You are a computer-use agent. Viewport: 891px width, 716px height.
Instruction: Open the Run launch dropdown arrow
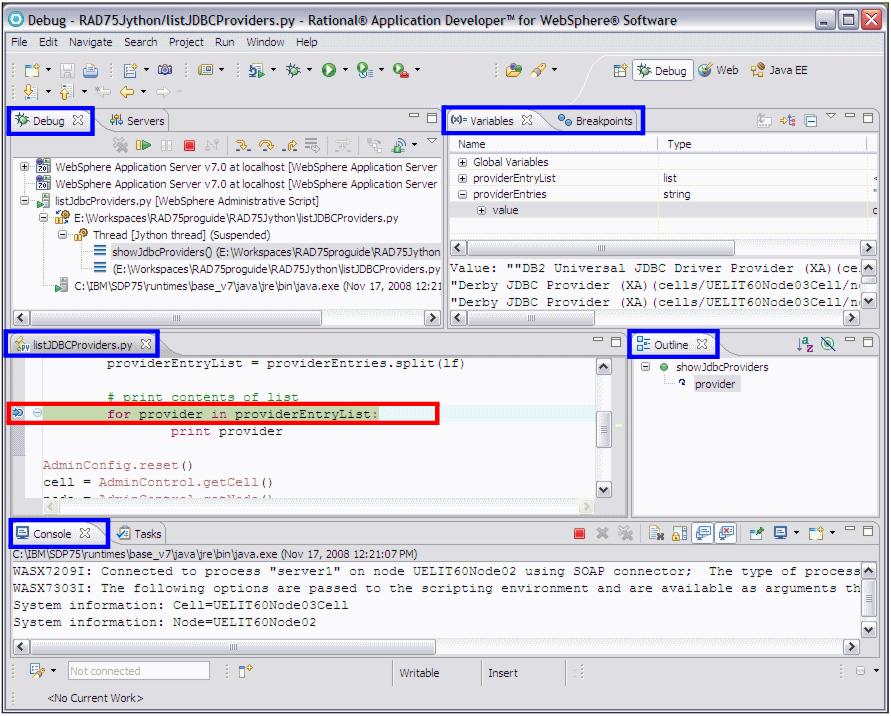coord(344,70)
